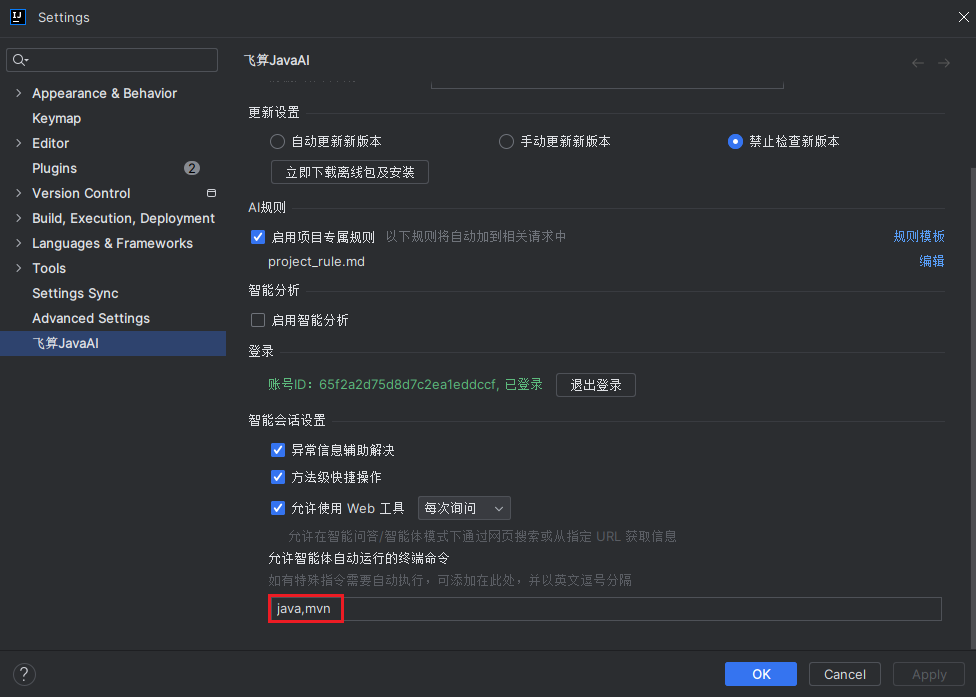976x697 pixels.
Task: Expand the Tools tree node
Action: (x=19, y=268)
